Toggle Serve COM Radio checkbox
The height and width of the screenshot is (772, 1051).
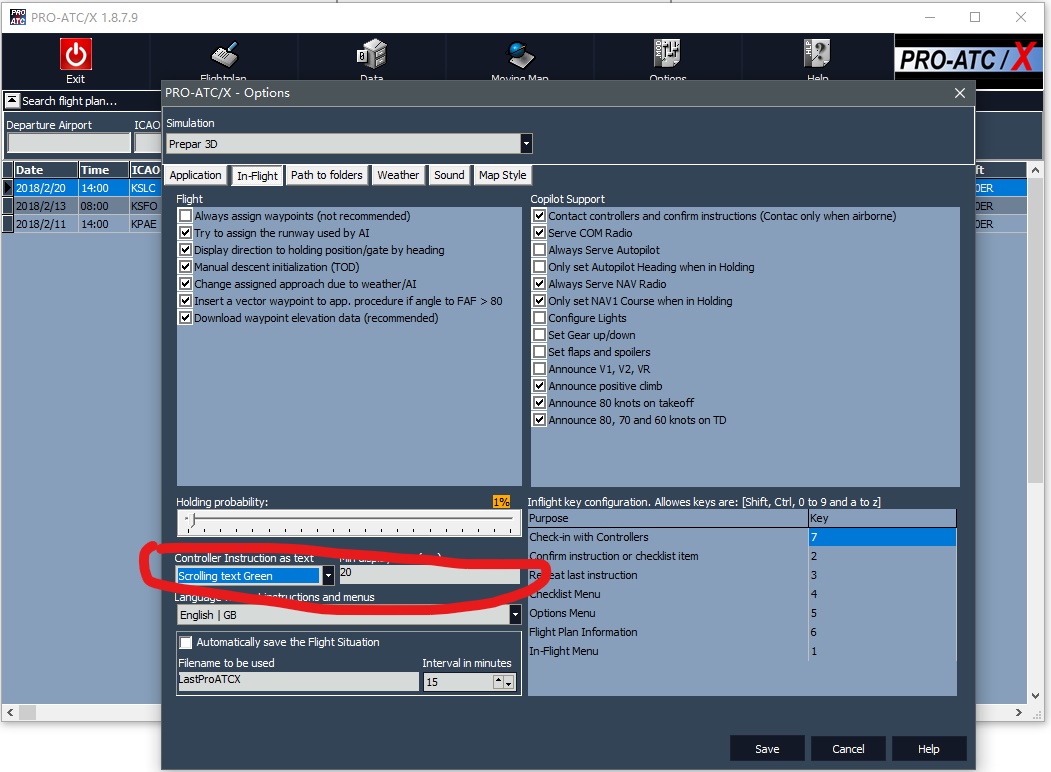[x=540, y=233]
